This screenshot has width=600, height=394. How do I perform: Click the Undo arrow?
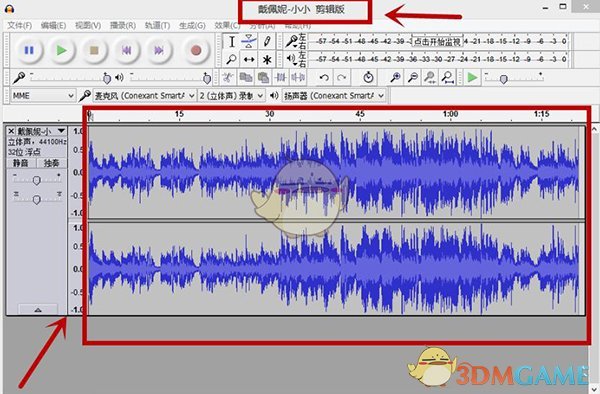tap(324, 78)
